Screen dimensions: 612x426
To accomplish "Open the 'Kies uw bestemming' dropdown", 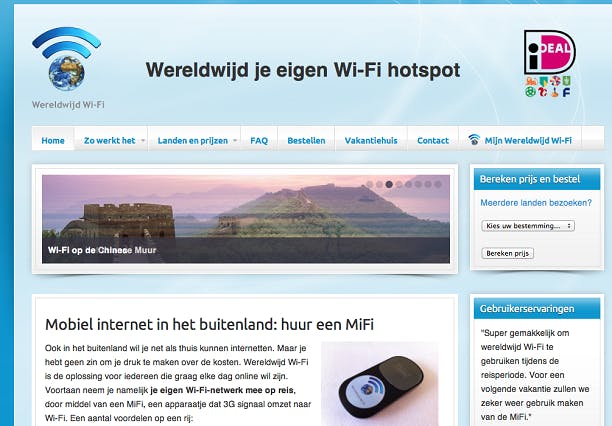I will [x=528, y=226].
